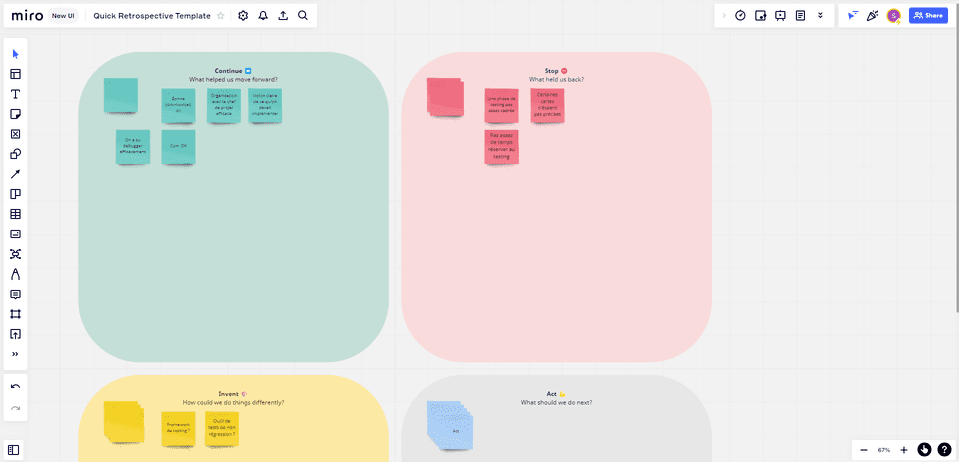This screenshot has width=959, height=462.
Task: Open the Shapes tool
Action: click(16, 154)
